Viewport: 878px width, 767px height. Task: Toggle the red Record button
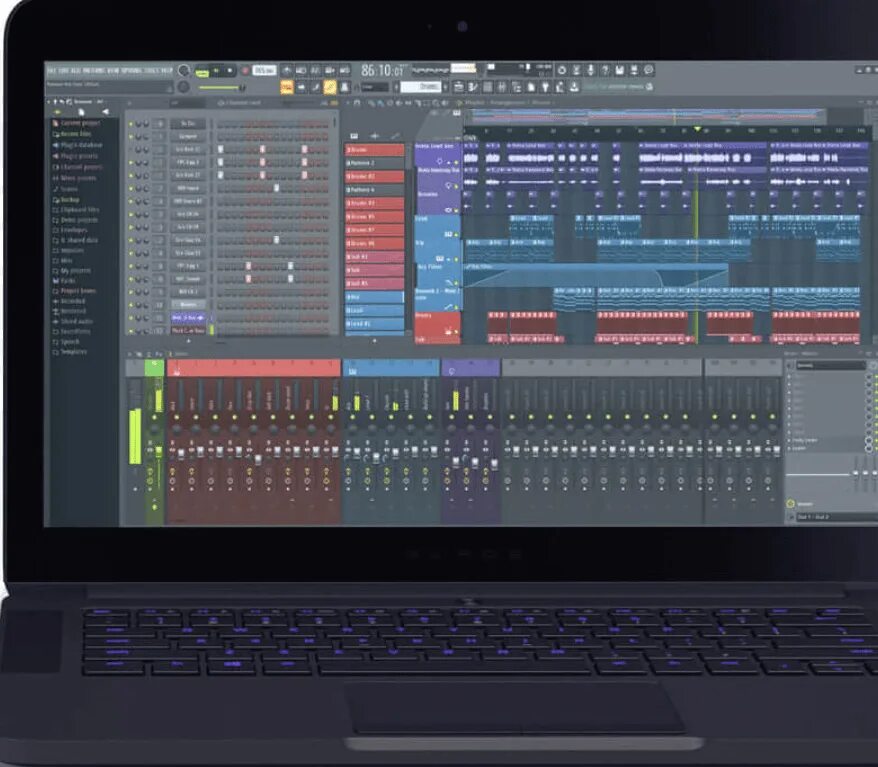click(245, 71)
